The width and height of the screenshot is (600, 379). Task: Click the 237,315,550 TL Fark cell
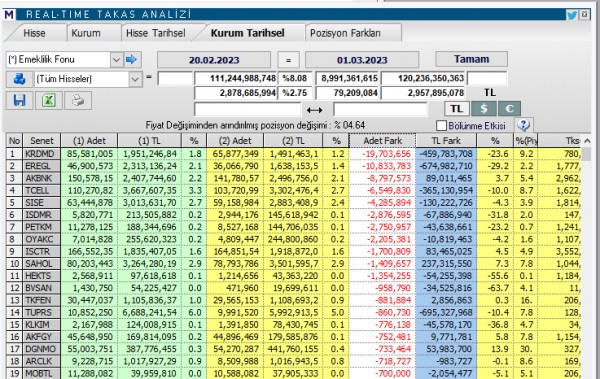click(x=446, y=264)
